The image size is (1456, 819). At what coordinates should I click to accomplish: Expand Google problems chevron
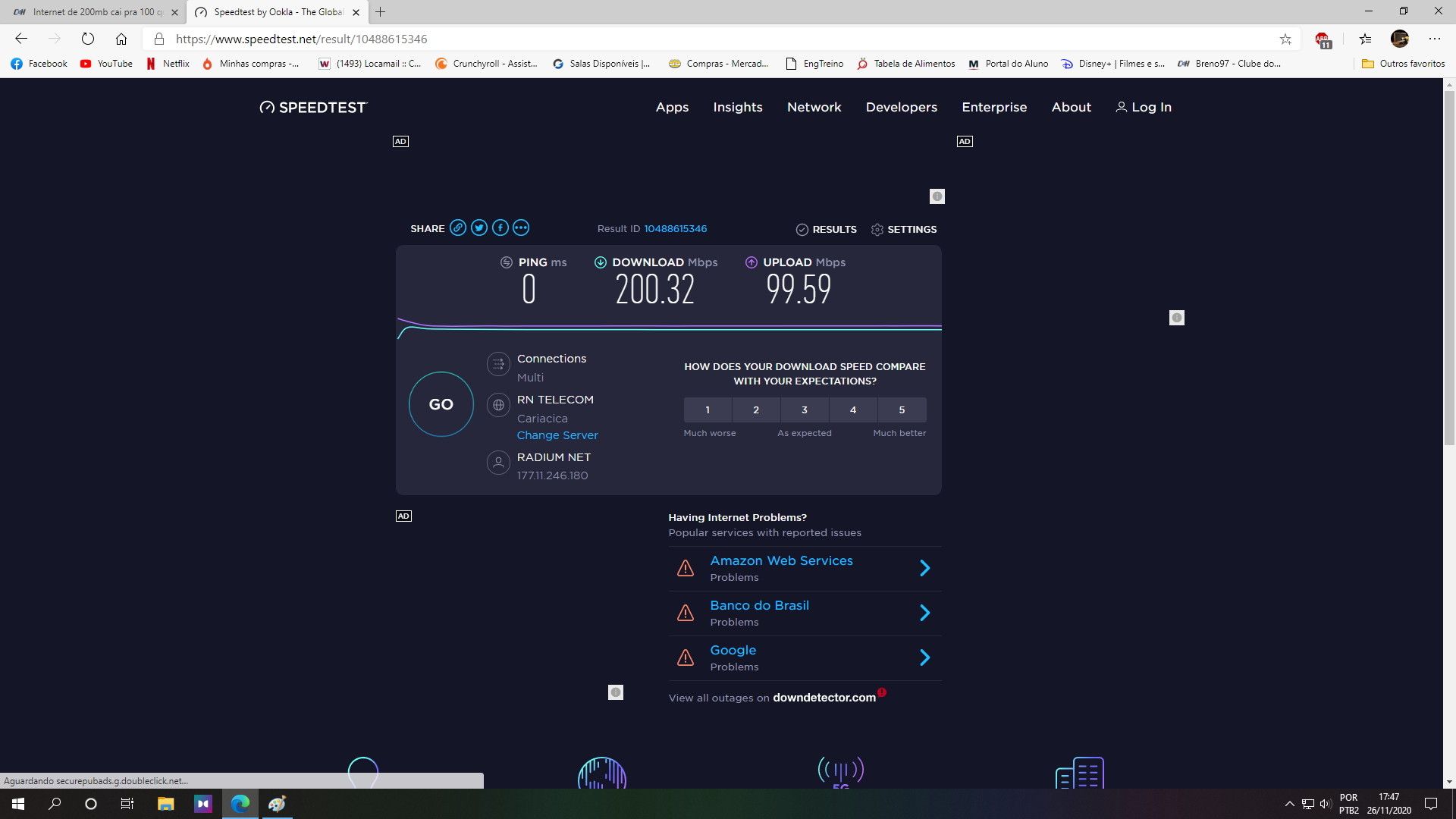click(x=924, y=657)
